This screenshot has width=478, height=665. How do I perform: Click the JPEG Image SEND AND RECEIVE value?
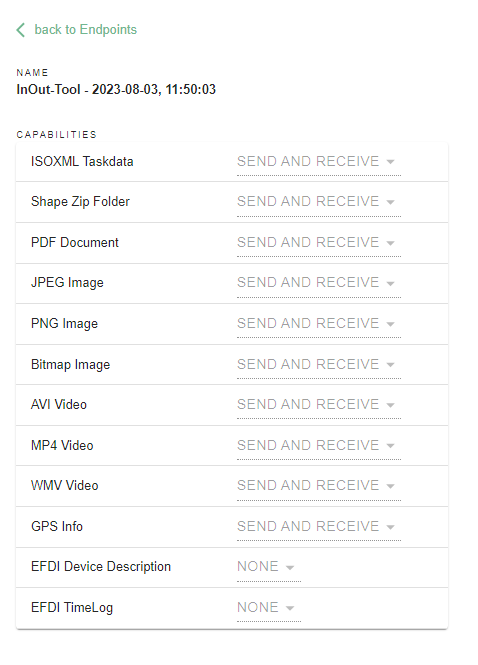click(308, 282)
